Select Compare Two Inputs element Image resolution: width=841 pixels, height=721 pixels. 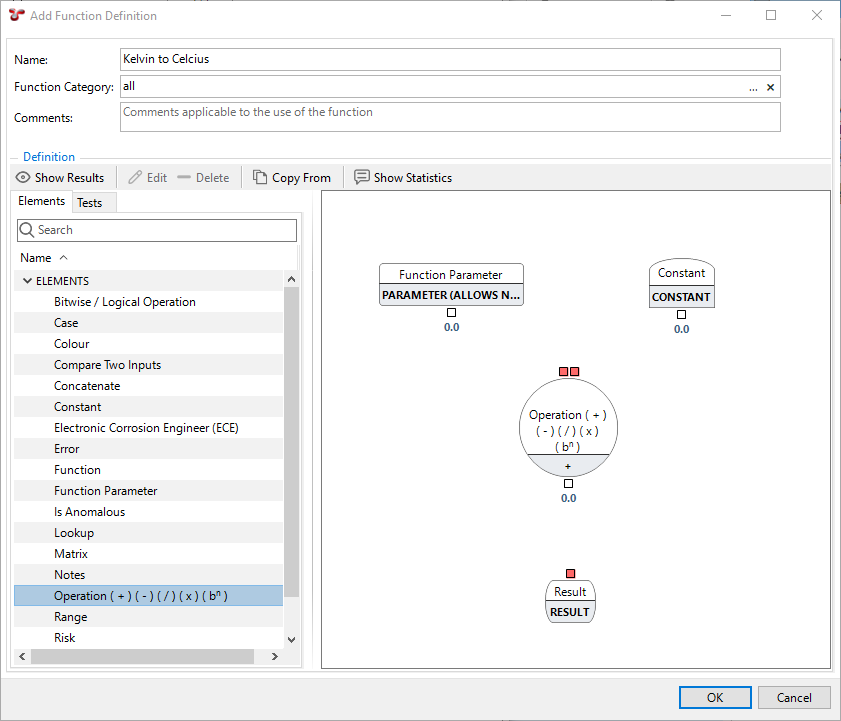point(149,365)
